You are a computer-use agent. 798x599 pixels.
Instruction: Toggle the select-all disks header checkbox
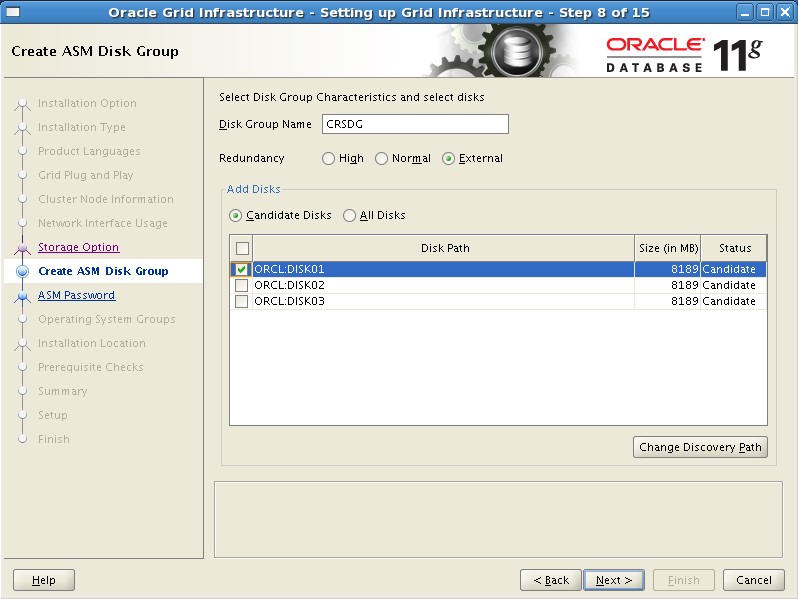click(x=242, y=248)
